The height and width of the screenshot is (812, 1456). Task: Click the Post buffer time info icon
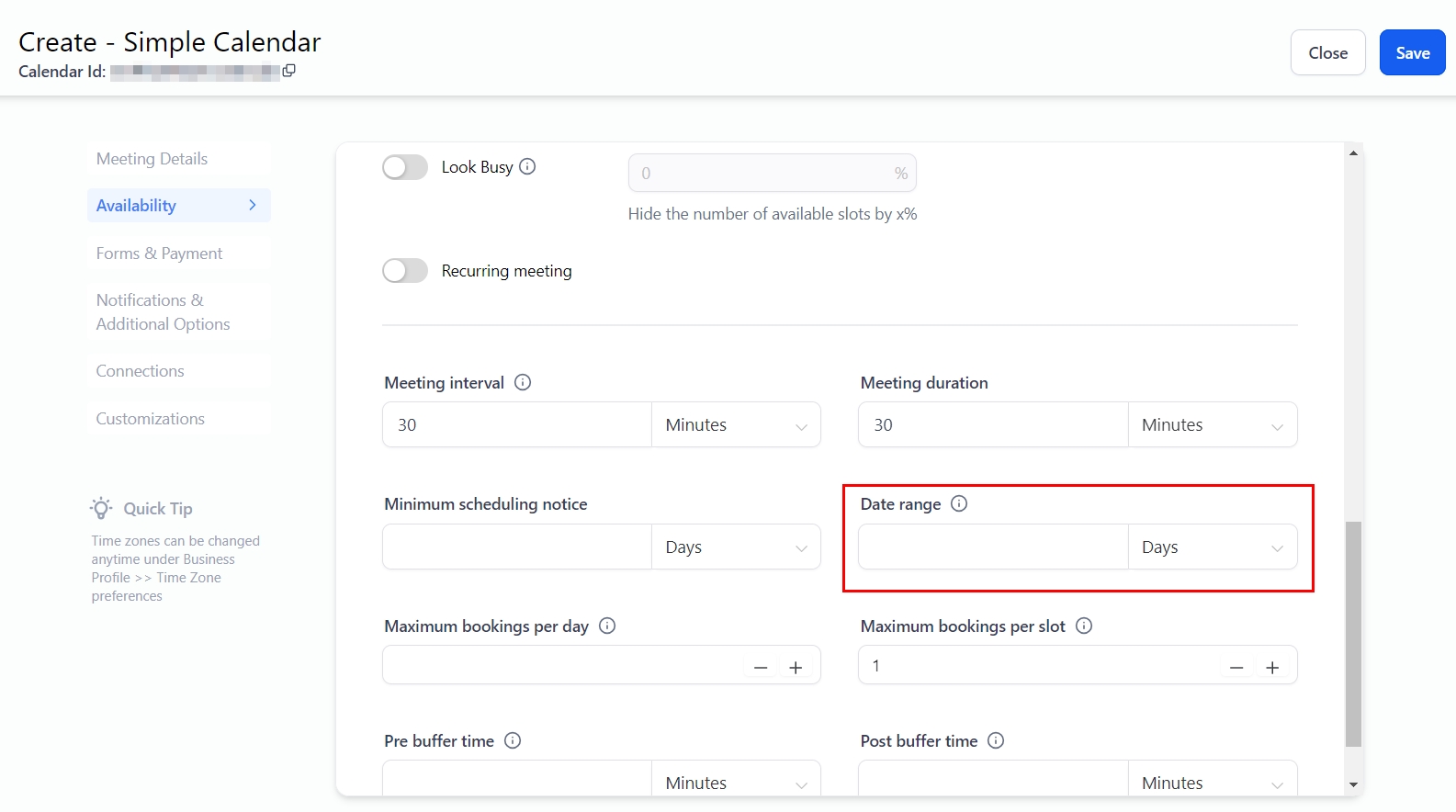[996, 740]
